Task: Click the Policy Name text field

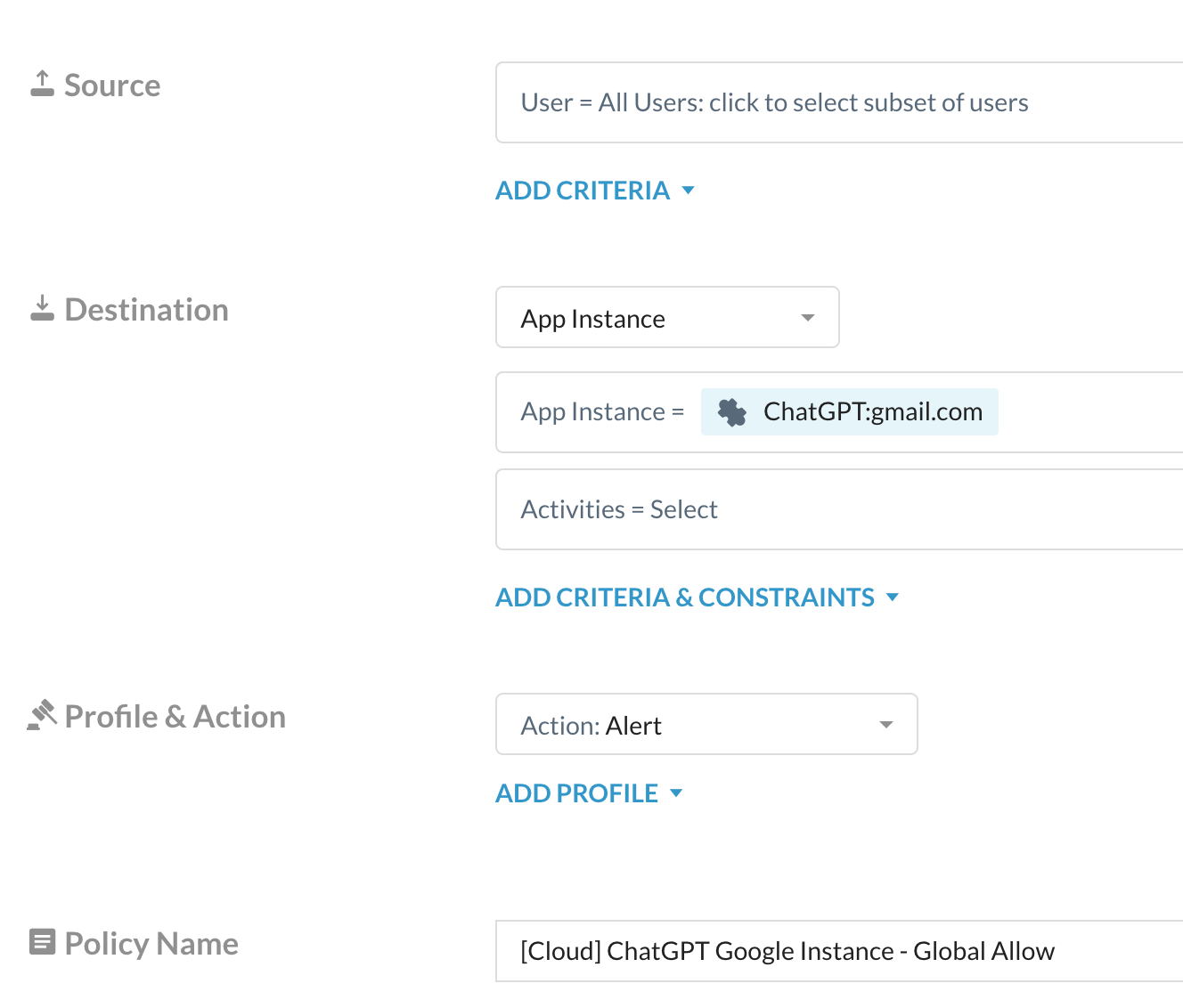Action: [x=839, y=951]
